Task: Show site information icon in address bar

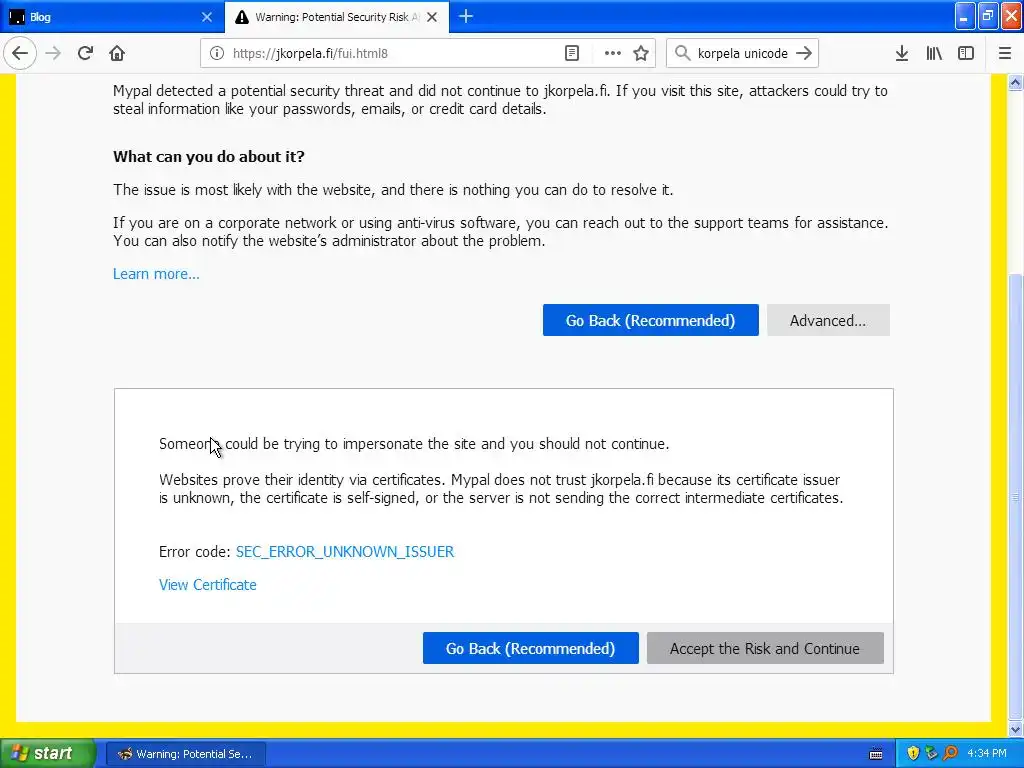Action: (217, 54)
